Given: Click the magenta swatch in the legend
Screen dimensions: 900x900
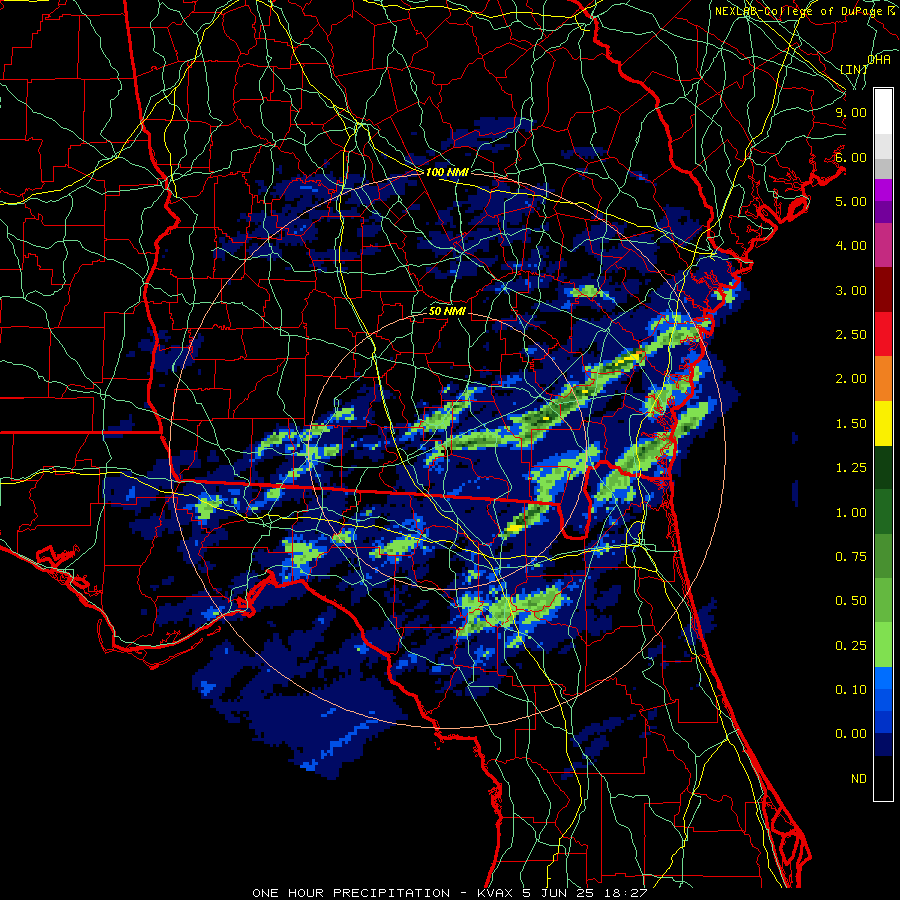Looking at the screenshot, I should coord(883,190).
